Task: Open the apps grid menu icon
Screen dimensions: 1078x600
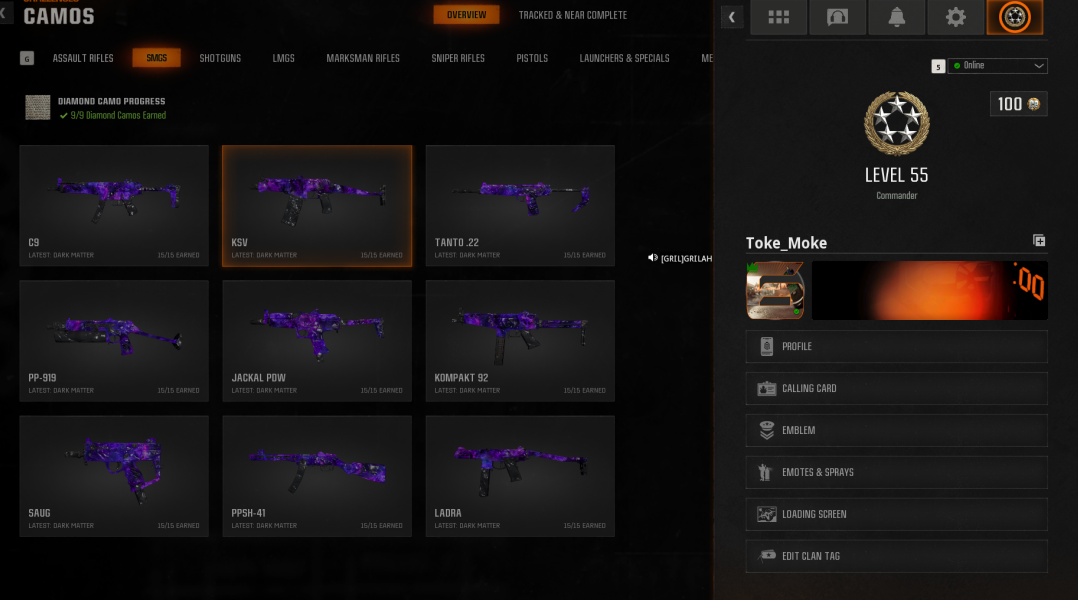Action: pyautogui.click(x=778, y=17)
